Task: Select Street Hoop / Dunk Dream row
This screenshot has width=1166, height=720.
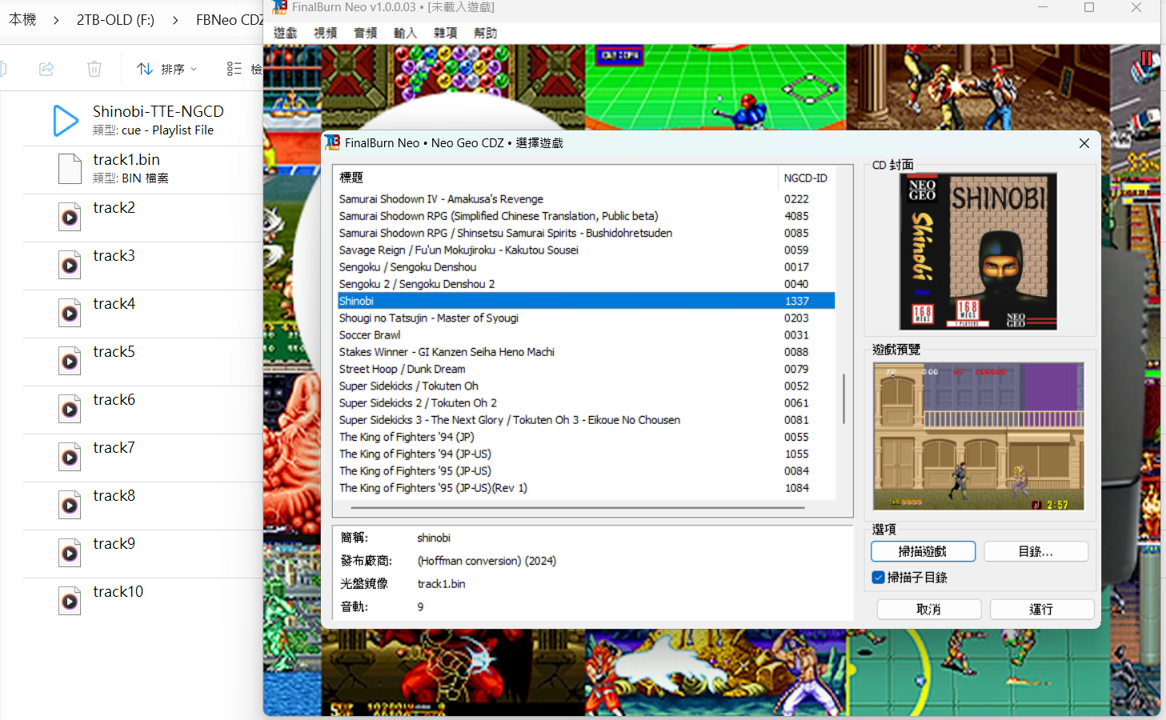Action: click(586, 369)
